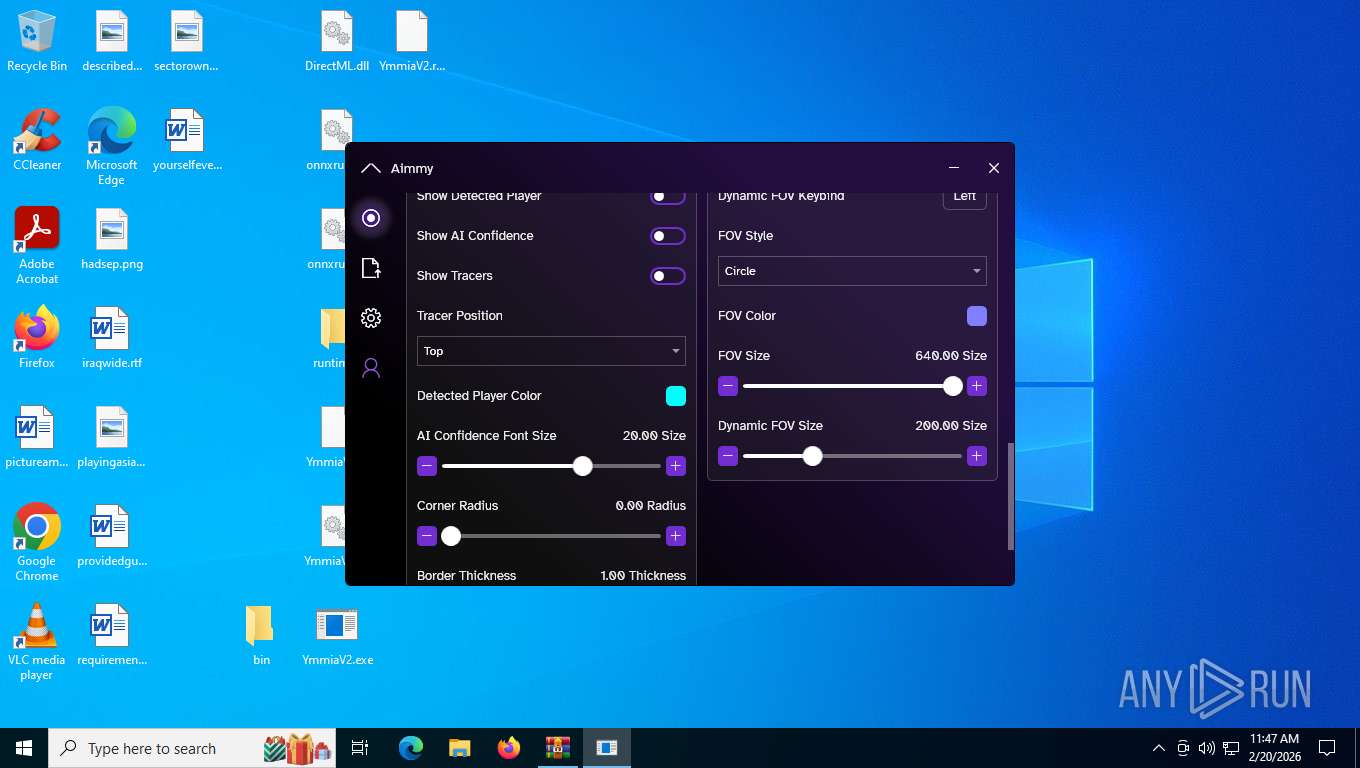The image size is (1360, 768).
Task: Pick the cyan Detected Player Color swatch
Action: [676, 396]
